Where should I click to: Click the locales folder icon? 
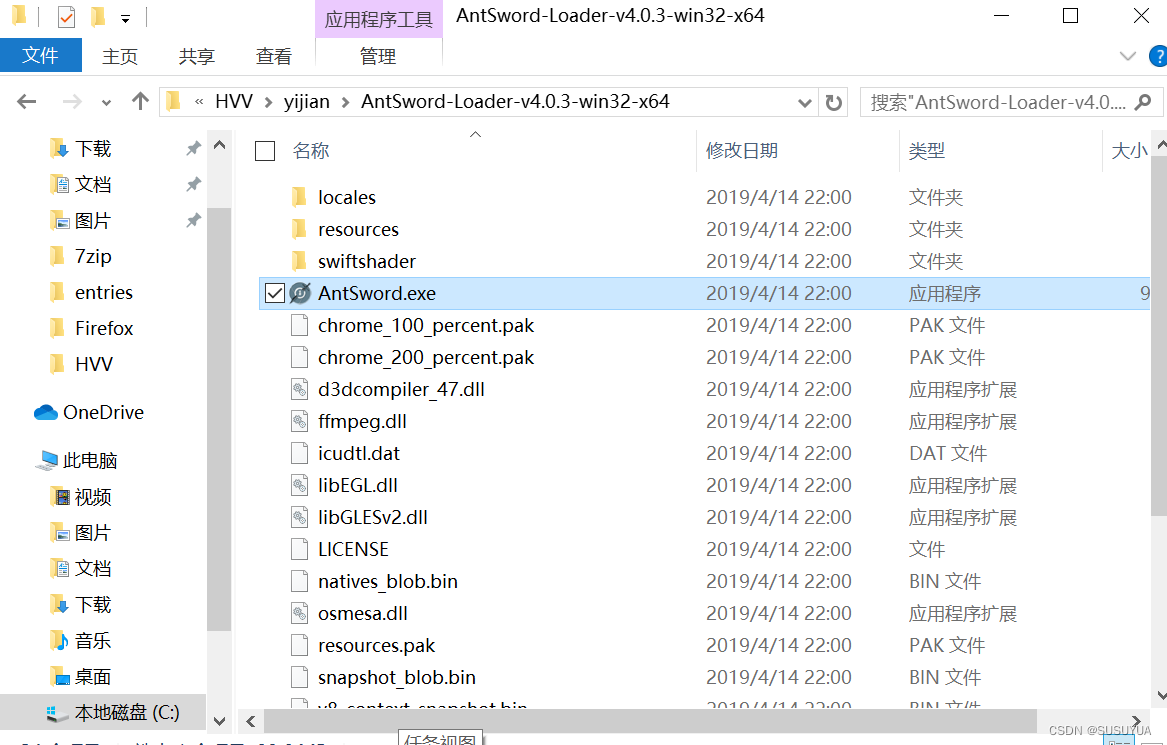pyautogui.click(x=299, y=197)
